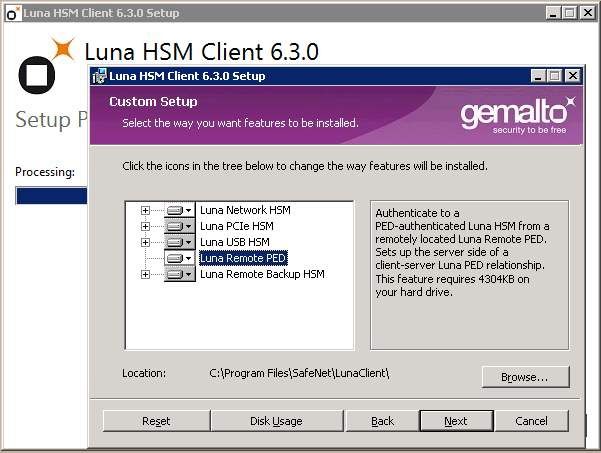This screenshot has width=601, height=453.
Task: Click the Gemalto logo in banner
Action: click(518, 113)
